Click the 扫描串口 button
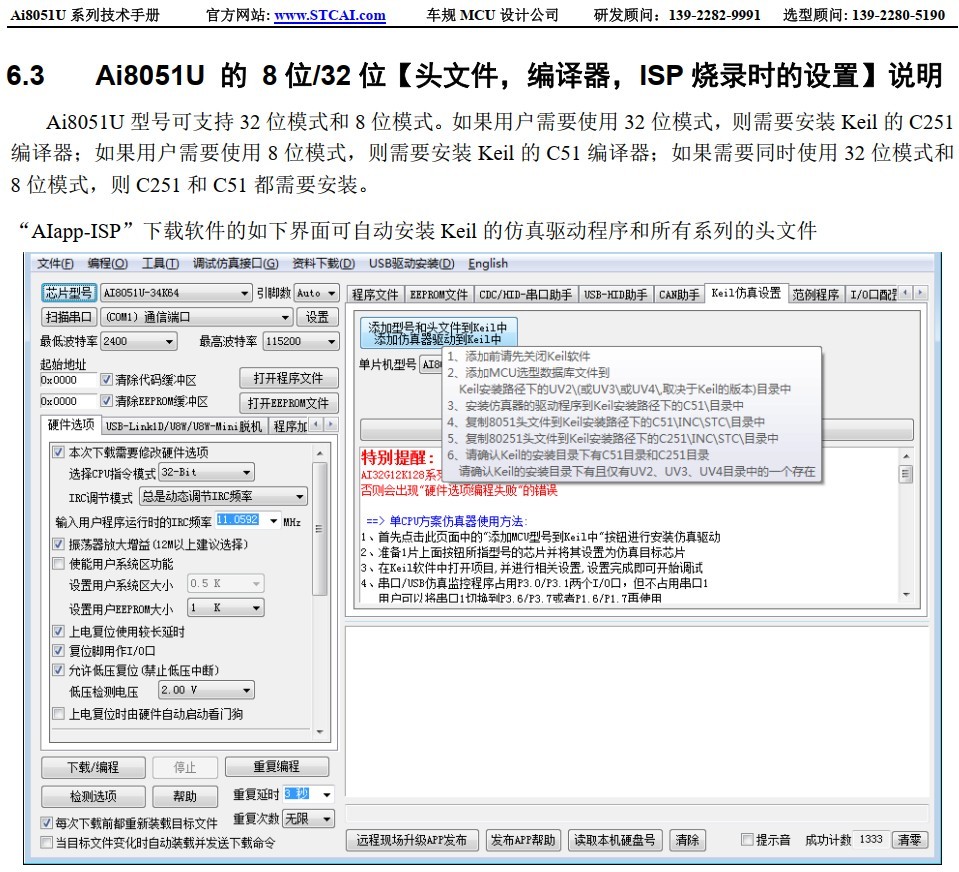Viewport: 959px width, 872px height. pyautogui.click(x=68, y=317)
